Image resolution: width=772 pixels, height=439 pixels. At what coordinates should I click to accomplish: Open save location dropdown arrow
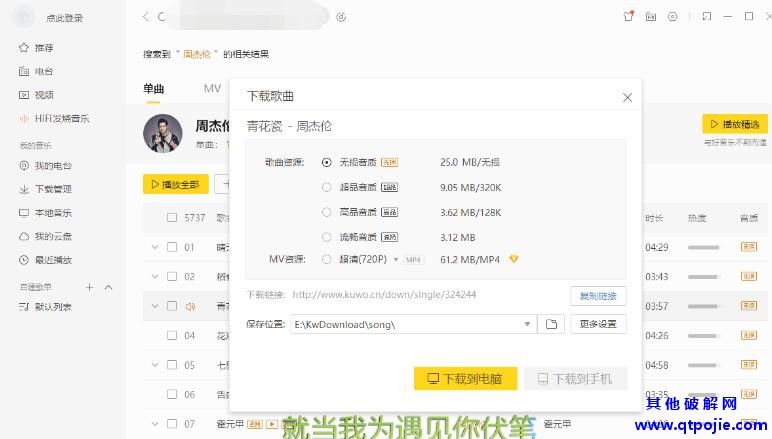click(527, 324)
